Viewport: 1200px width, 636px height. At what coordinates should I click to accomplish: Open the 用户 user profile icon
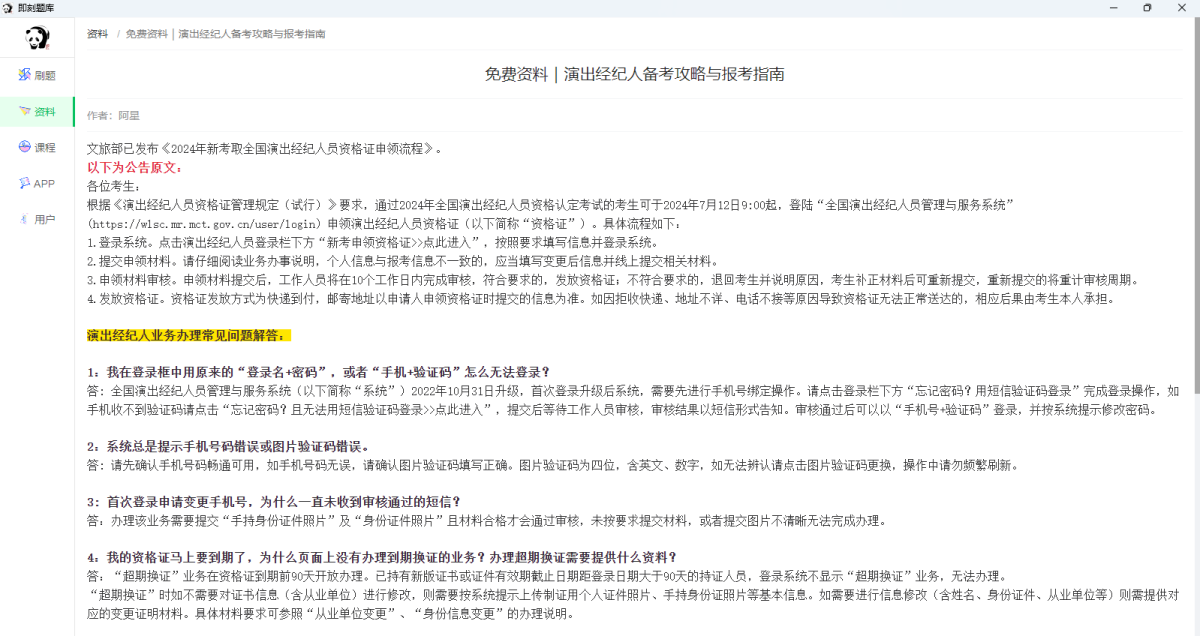coord(25,219)
